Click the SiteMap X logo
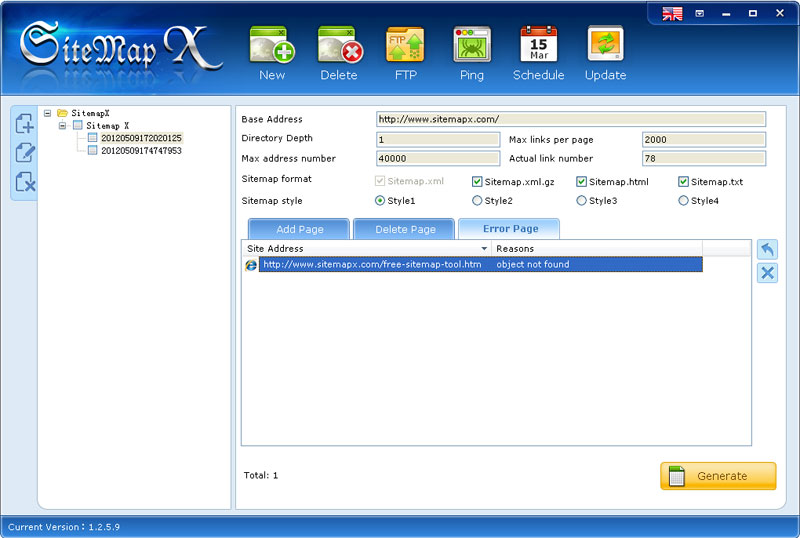 [x=121, y=47]
